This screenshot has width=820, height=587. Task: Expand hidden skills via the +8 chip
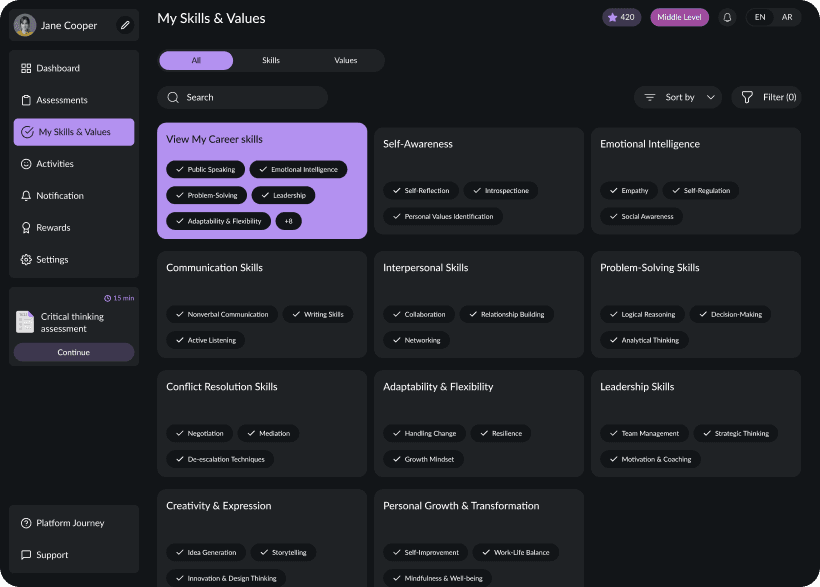[289, 221]
